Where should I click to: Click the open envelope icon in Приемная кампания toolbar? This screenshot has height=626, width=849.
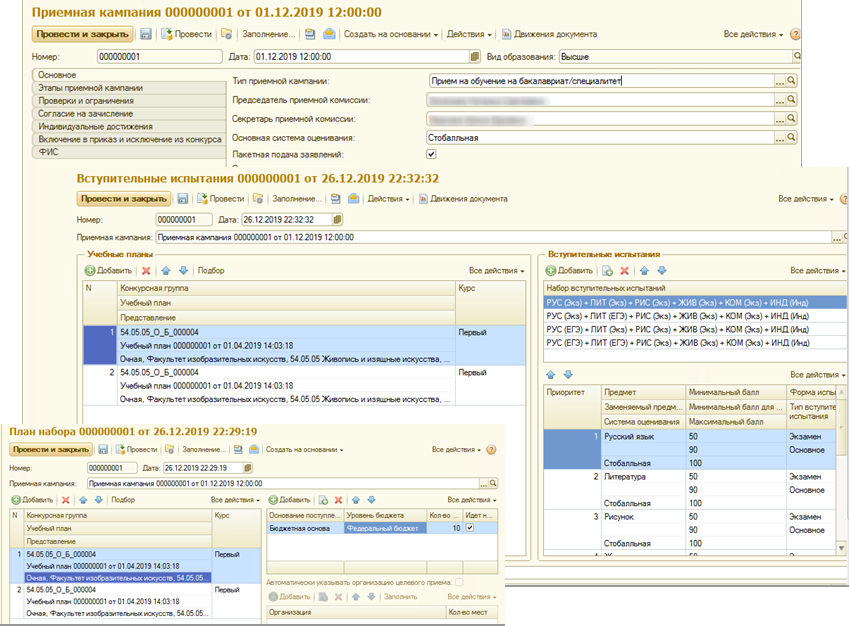[329, 34]
